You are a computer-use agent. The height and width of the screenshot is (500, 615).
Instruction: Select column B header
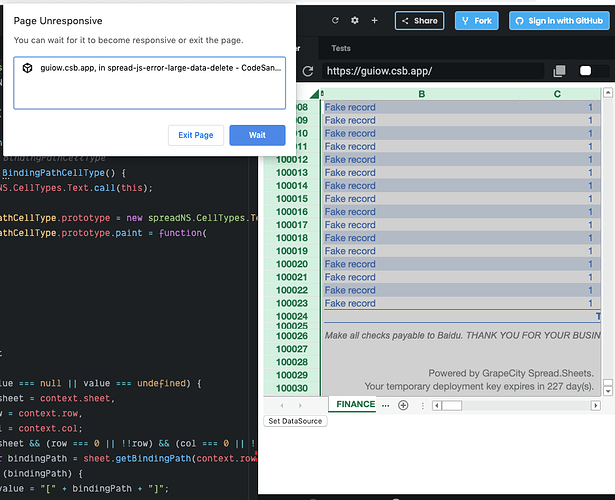(422, 94)
